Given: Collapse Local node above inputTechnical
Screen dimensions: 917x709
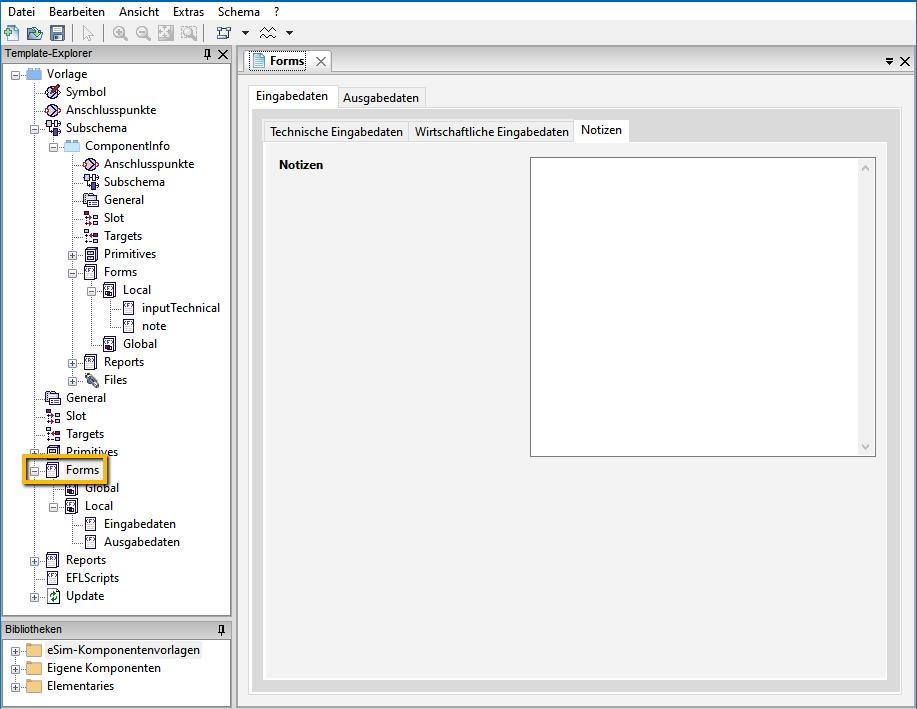Looking at the screenshot, I should coord(91,291).
